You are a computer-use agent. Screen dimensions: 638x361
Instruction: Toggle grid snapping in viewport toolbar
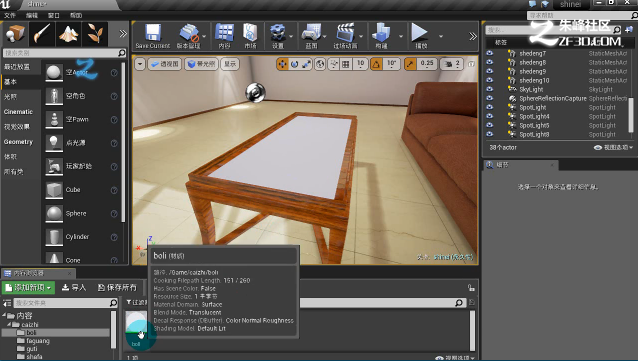[x=346, y=64]
